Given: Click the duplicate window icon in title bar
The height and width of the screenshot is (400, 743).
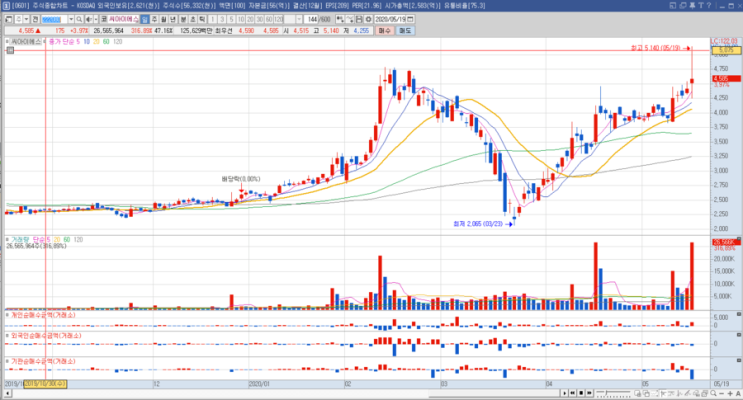Looking at the screenshot, I should 683,5.
